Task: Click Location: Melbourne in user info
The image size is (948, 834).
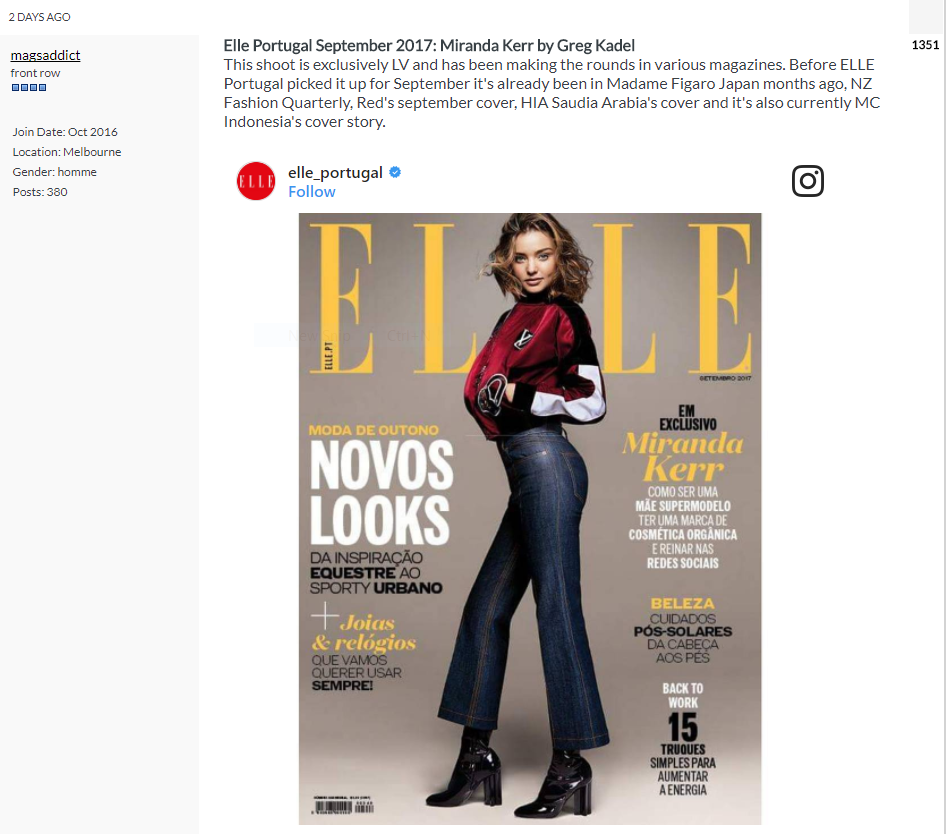Action: point(67,152)
